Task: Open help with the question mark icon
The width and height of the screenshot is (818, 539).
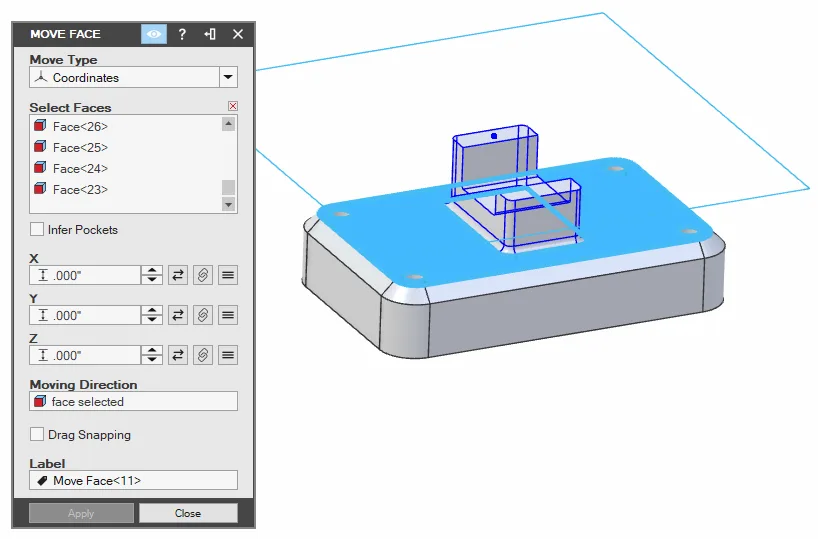Action: 182,34
